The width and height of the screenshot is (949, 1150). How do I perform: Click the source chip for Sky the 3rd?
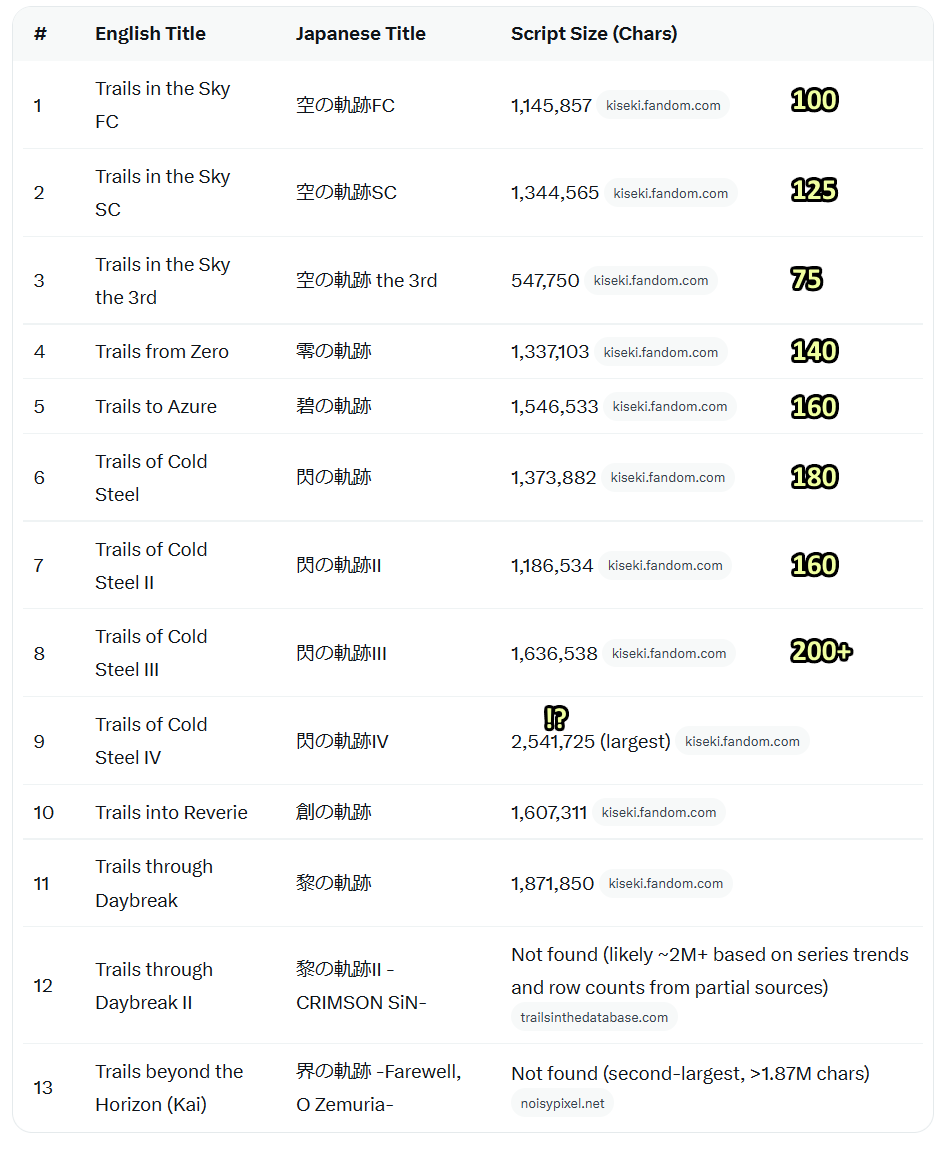point(651,281)
